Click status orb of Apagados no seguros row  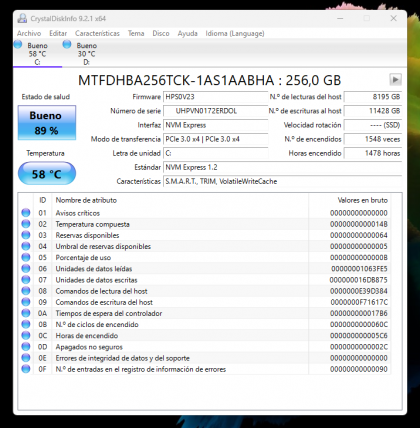click(26, 347)
